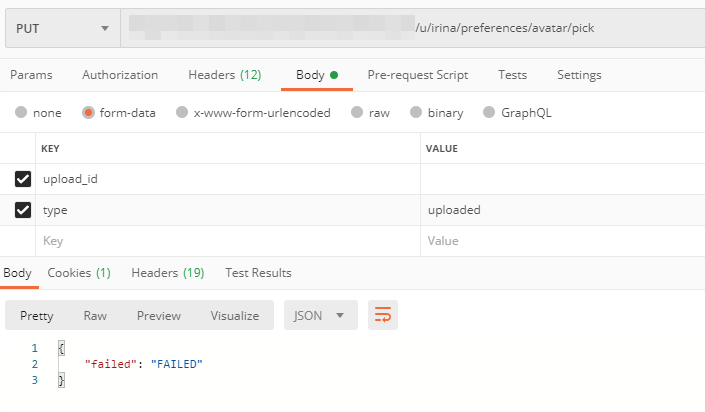Switch to the Params tab
Viewport: 705px width, 412px height.
coord(31,75)
